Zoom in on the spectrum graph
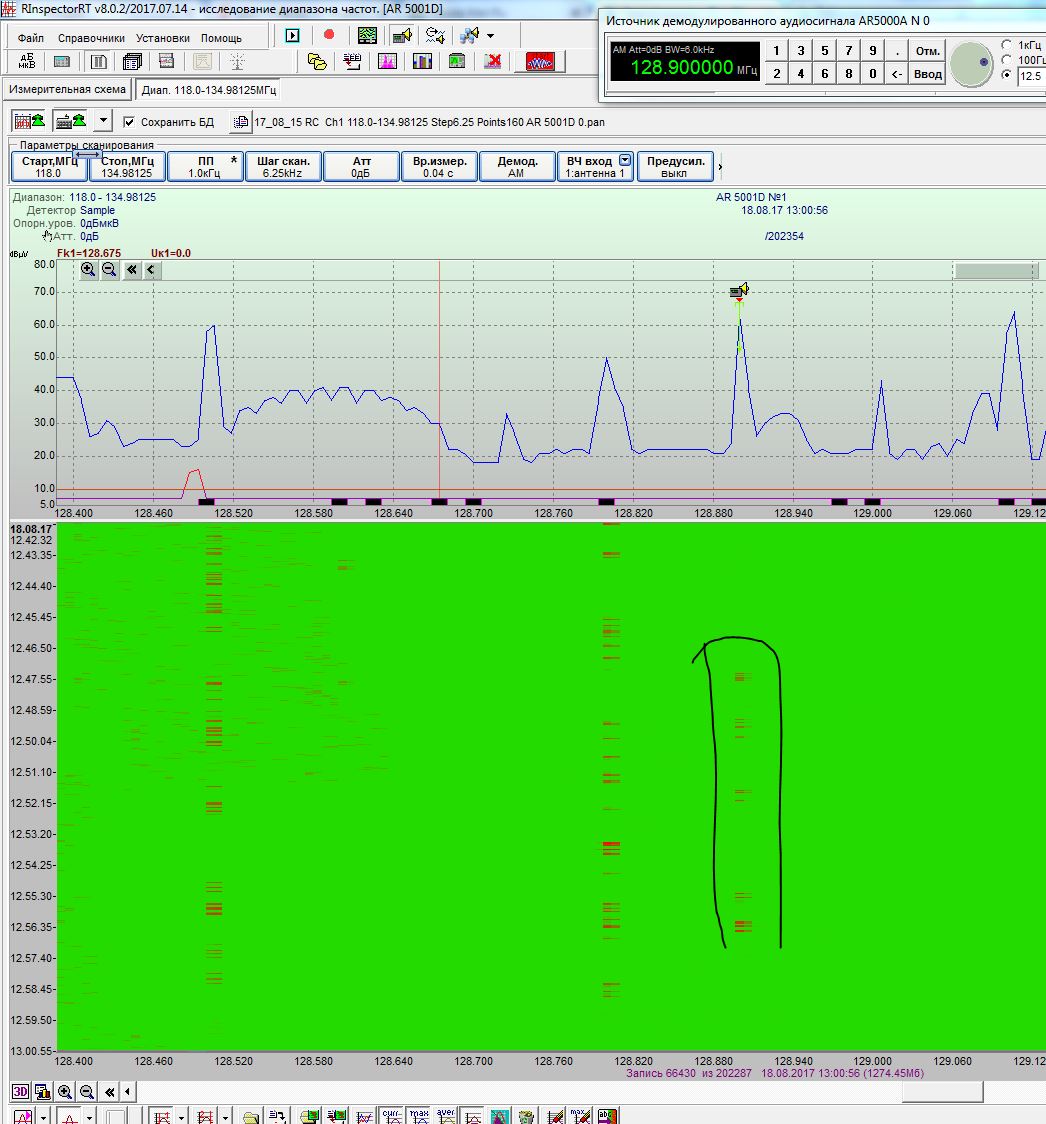 88,269
